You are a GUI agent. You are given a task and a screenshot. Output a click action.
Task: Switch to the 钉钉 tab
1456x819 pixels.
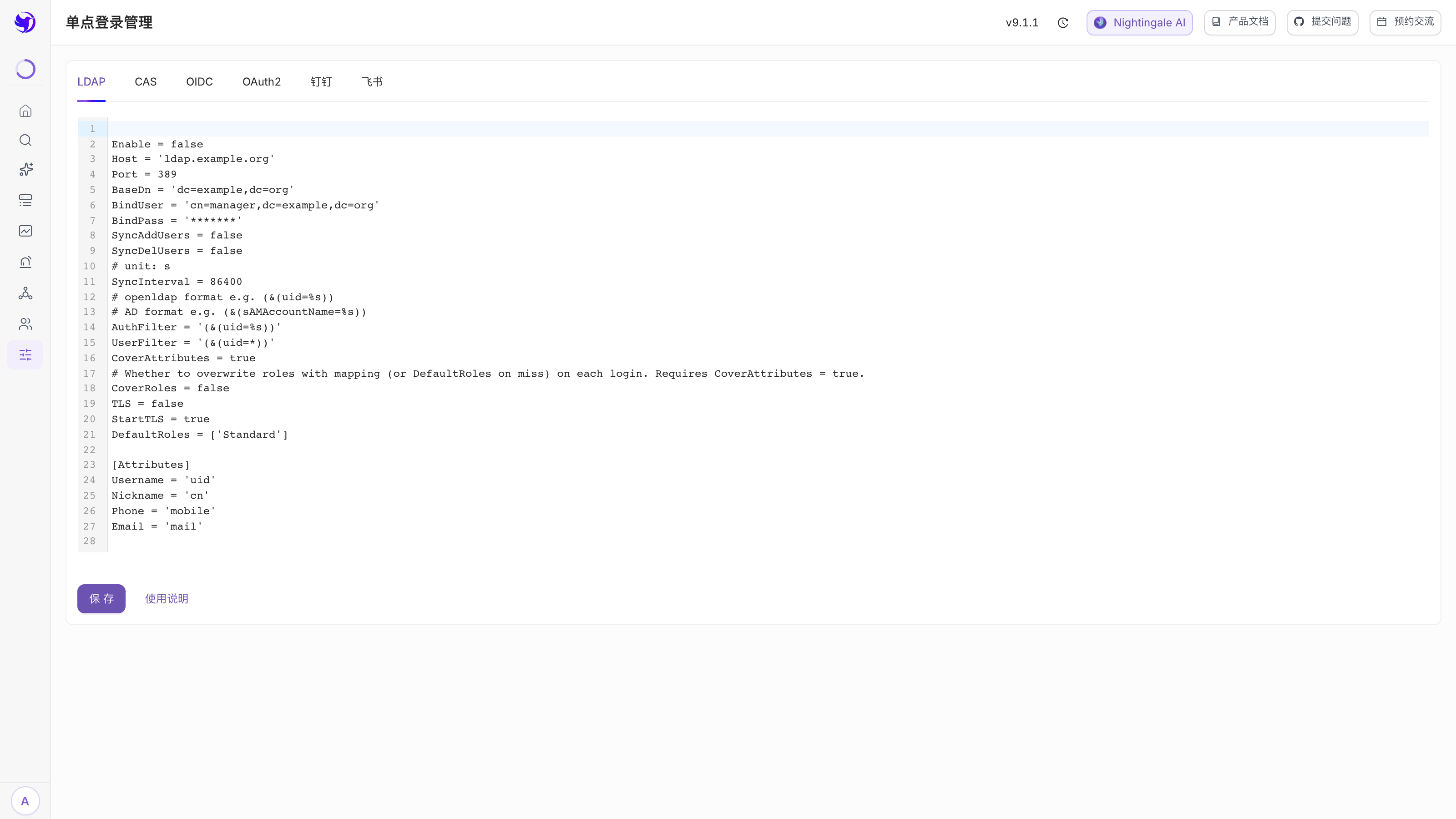click(x=321, y=82)
